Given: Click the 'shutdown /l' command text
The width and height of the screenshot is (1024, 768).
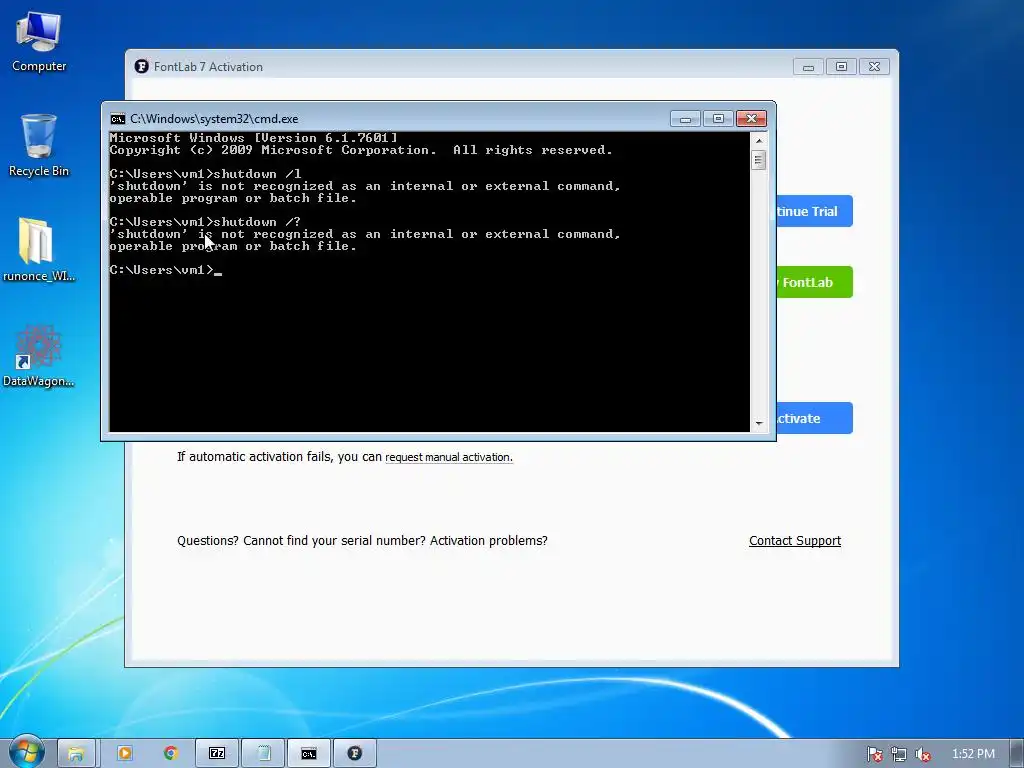Looking at the screenshot, I should pyautogui.click(x=257, y=174).
